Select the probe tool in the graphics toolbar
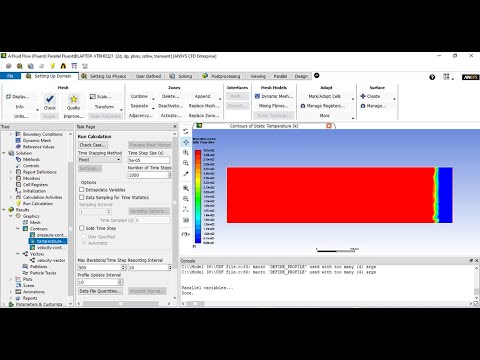The width and height of the screenshot is (480, 360). coord(186,174)
